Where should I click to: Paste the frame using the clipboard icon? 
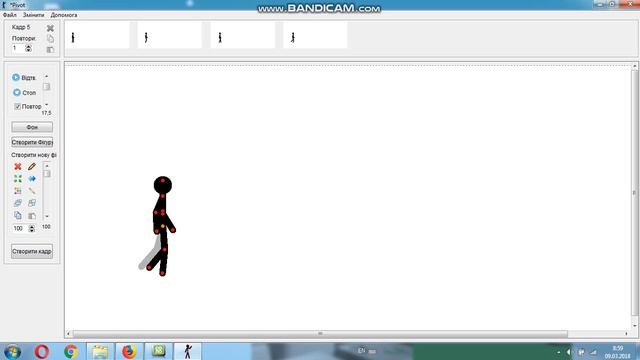click(x=50, y=49)
